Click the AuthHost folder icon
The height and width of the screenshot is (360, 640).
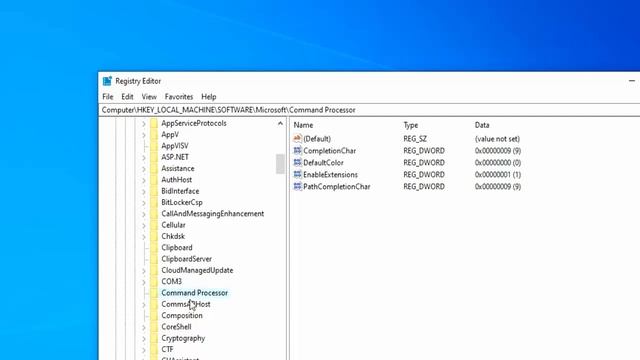pyautogui.click(x=154, y=180)
